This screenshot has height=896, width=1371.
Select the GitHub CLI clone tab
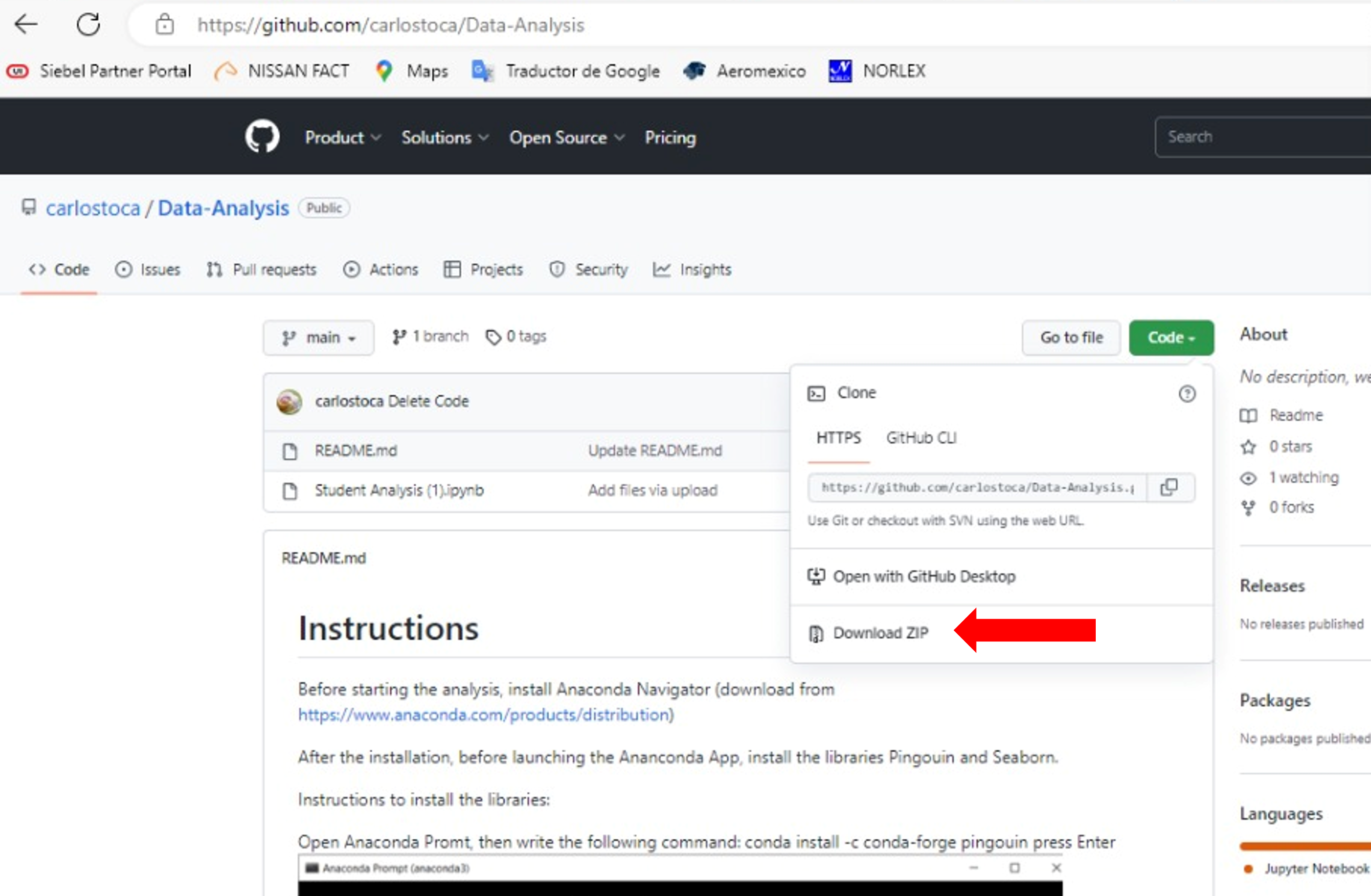pos(921,438)
